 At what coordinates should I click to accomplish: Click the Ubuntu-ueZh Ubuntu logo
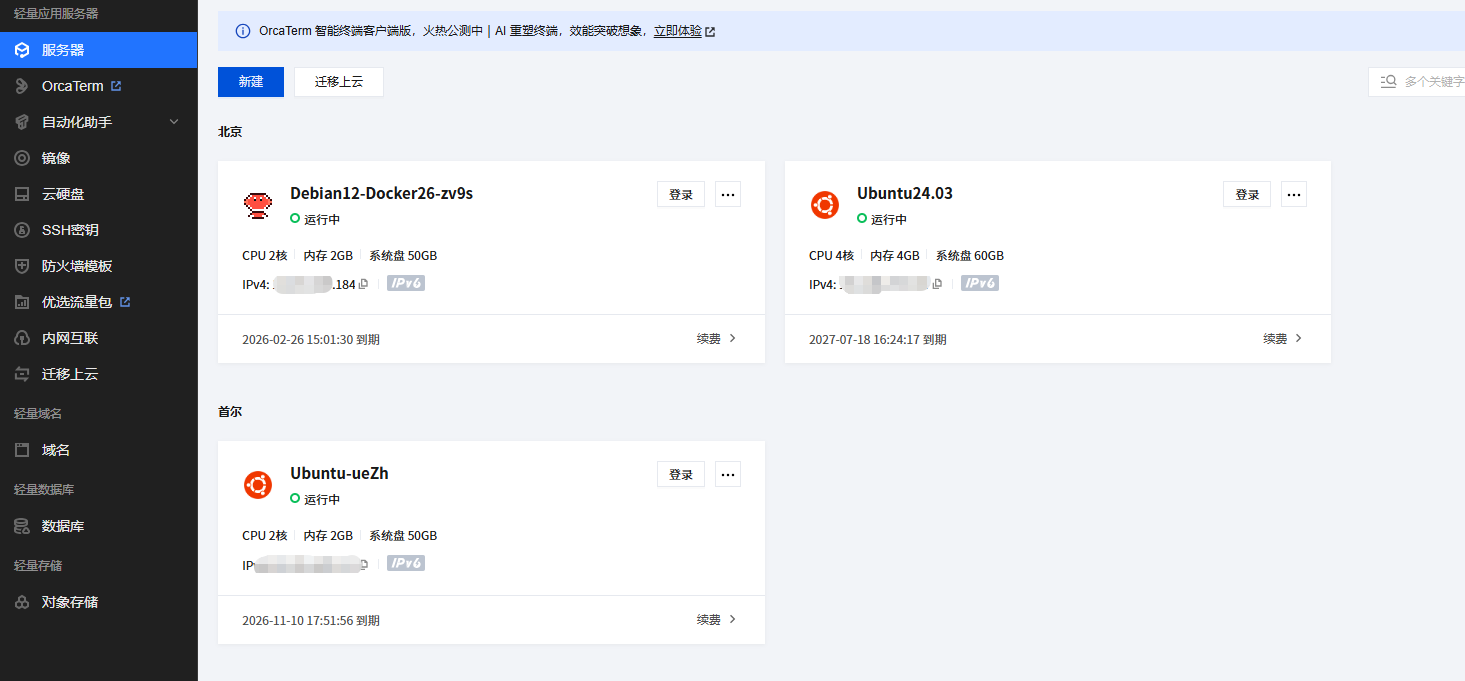[258, 485]
